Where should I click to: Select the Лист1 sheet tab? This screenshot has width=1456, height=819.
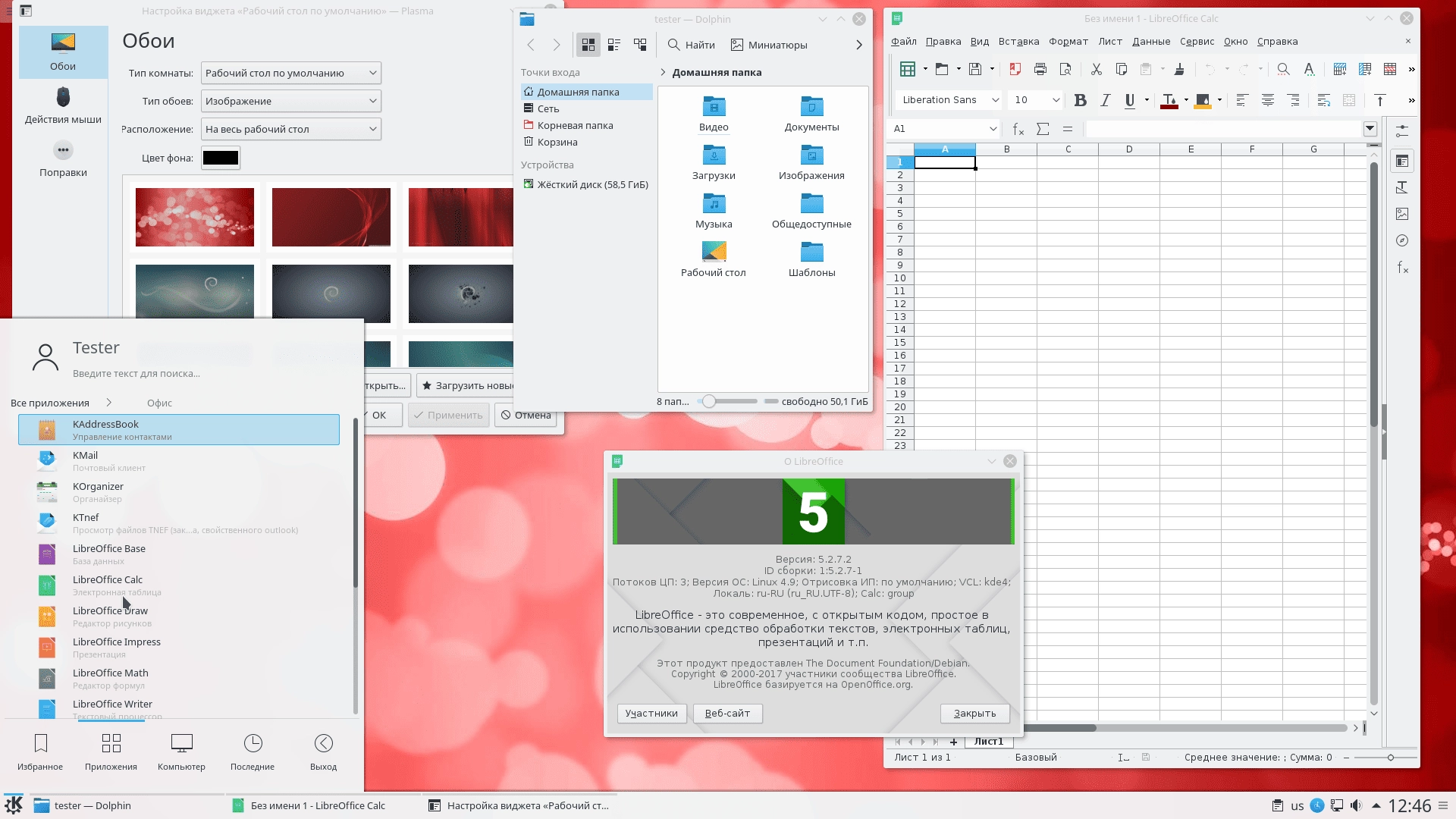coord(989,742)
